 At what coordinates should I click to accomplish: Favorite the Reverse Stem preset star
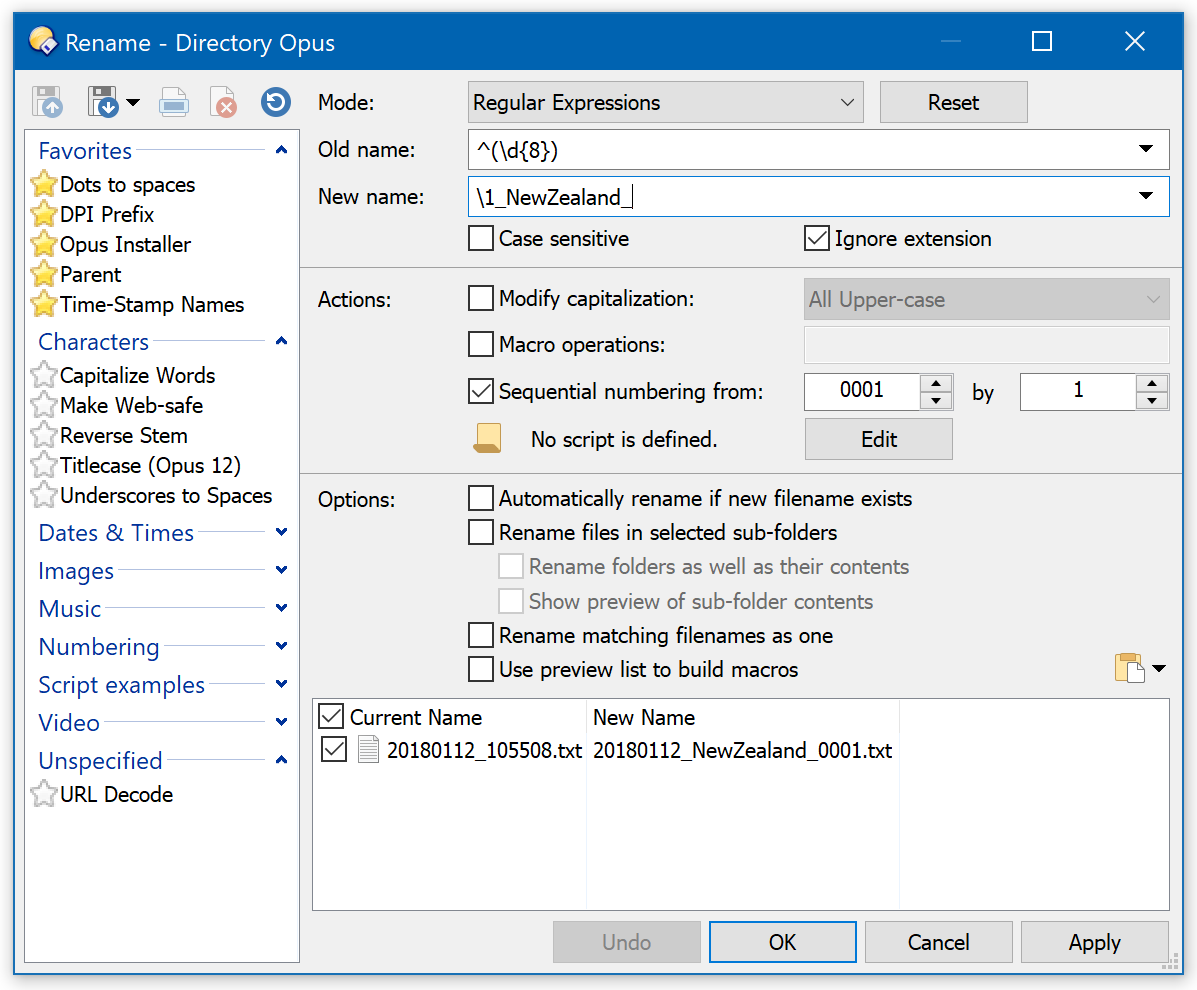click(x=44, y=435)
